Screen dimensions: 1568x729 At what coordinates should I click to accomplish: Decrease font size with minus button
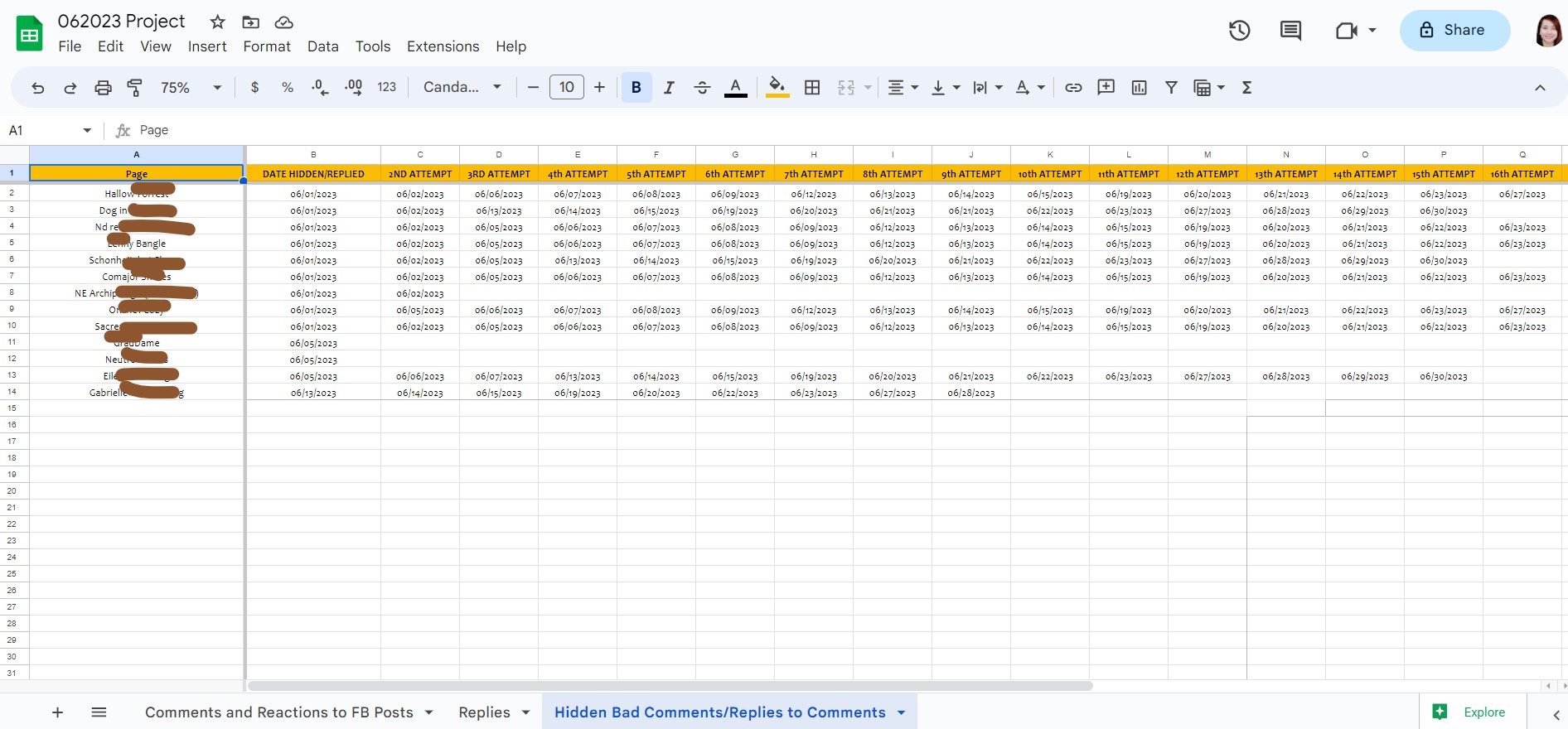click(533, 87)
